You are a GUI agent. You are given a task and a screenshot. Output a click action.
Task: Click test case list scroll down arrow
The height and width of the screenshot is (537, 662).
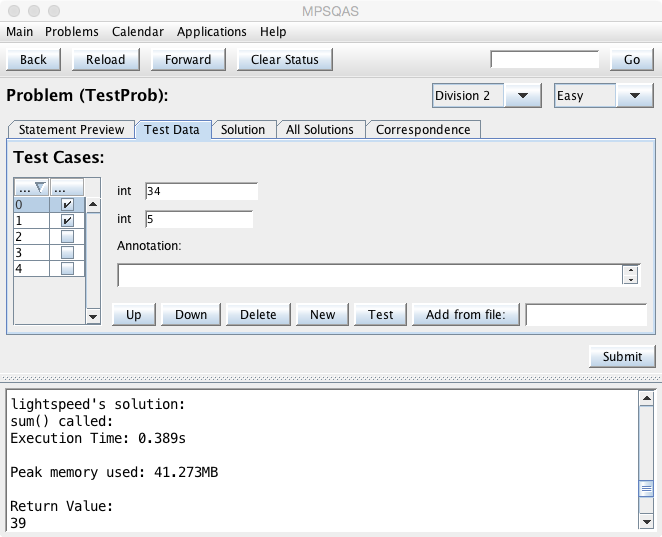(x=94, y=316)
